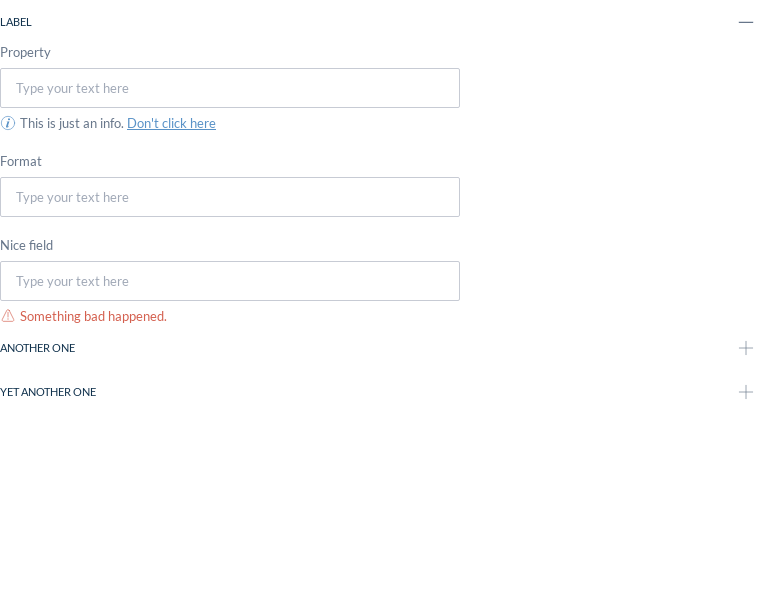Image resolution: width=768 pixels, height=600 pixels.
Task: Expand ANOTHER ONE using its plus icon
Action: click(x=746, y=348)
